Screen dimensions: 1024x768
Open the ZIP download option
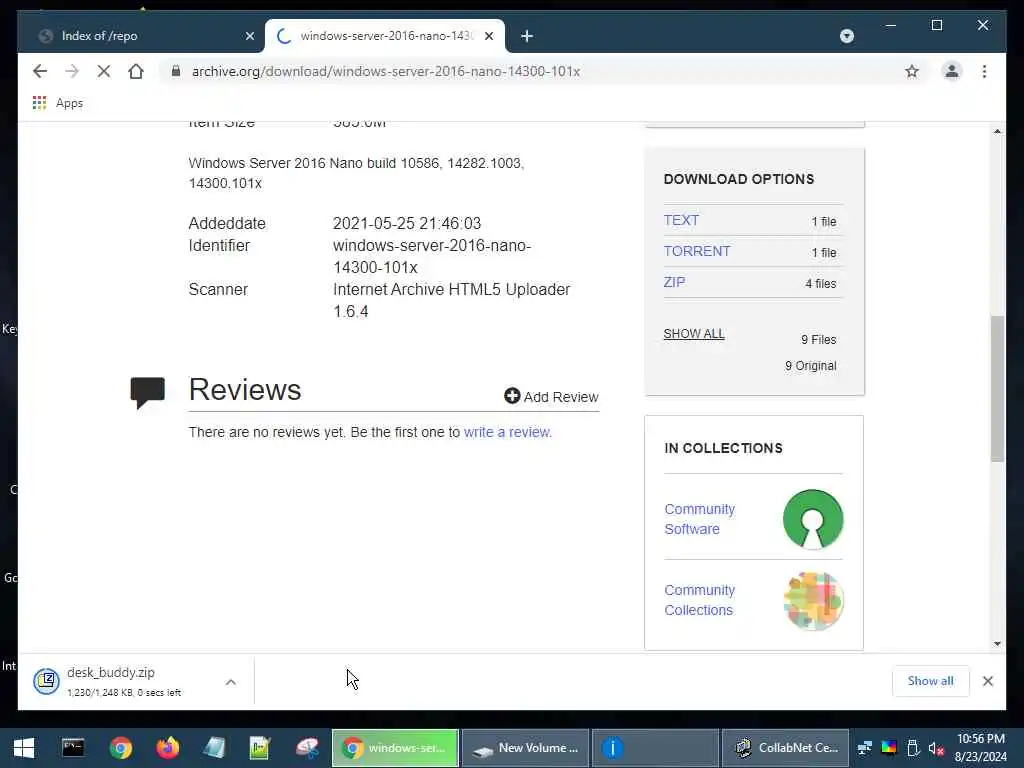675,282
